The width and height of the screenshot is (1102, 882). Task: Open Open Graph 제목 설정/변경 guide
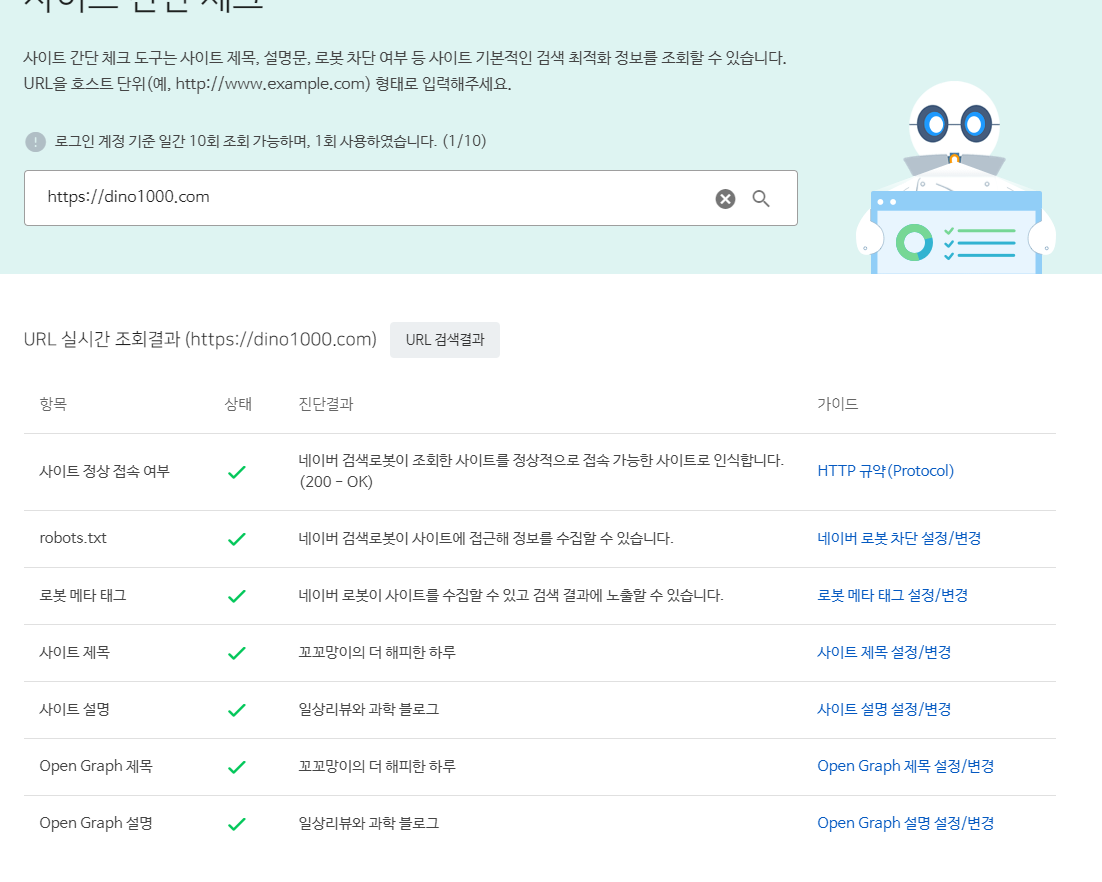(906, 766)
